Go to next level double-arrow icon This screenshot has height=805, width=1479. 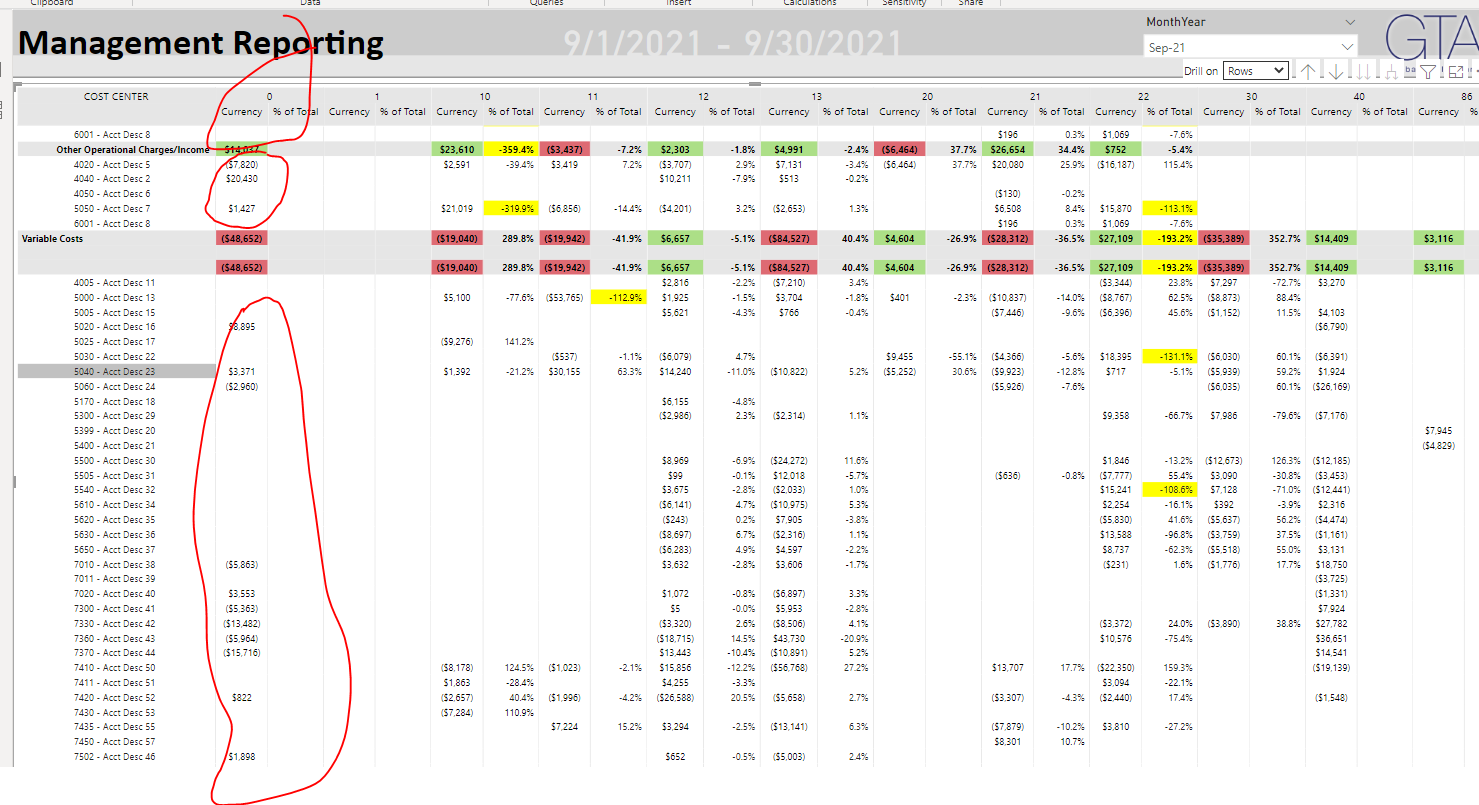(1363, 71)
